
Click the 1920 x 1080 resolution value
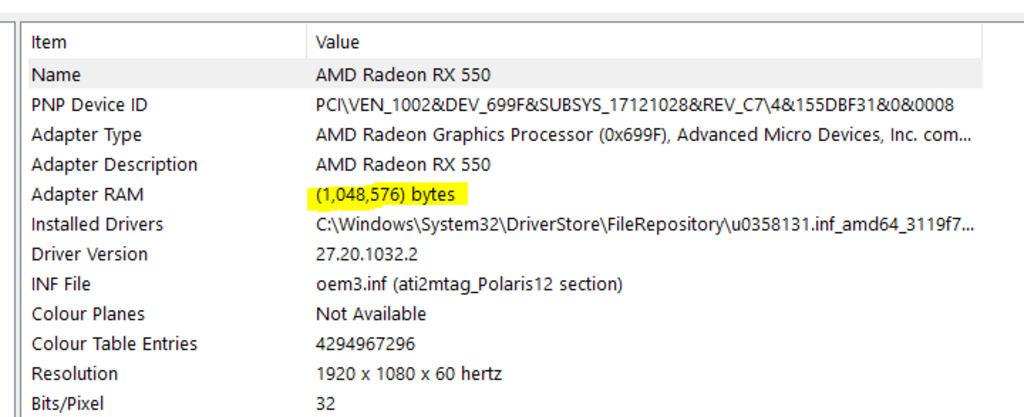408,375
